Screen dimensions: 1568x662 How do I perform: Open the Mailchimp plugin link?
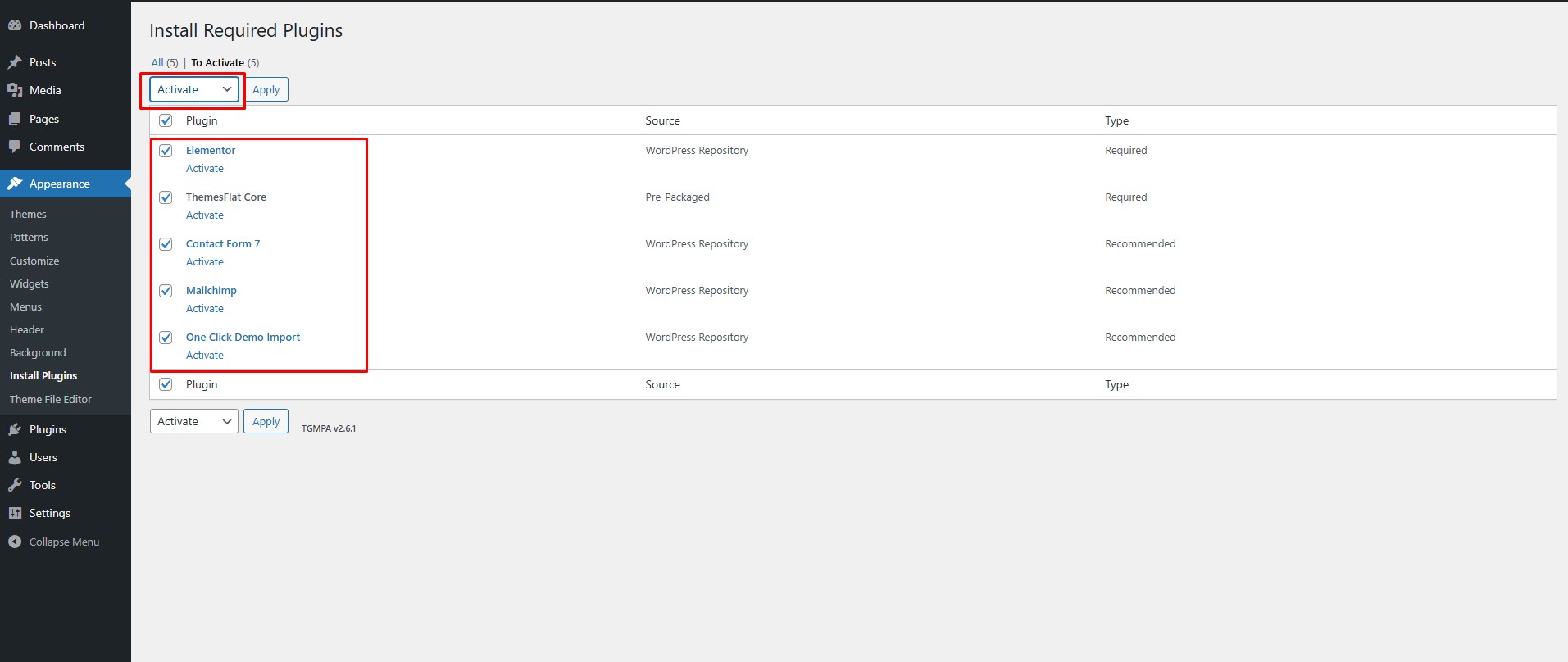coord(211,290)
